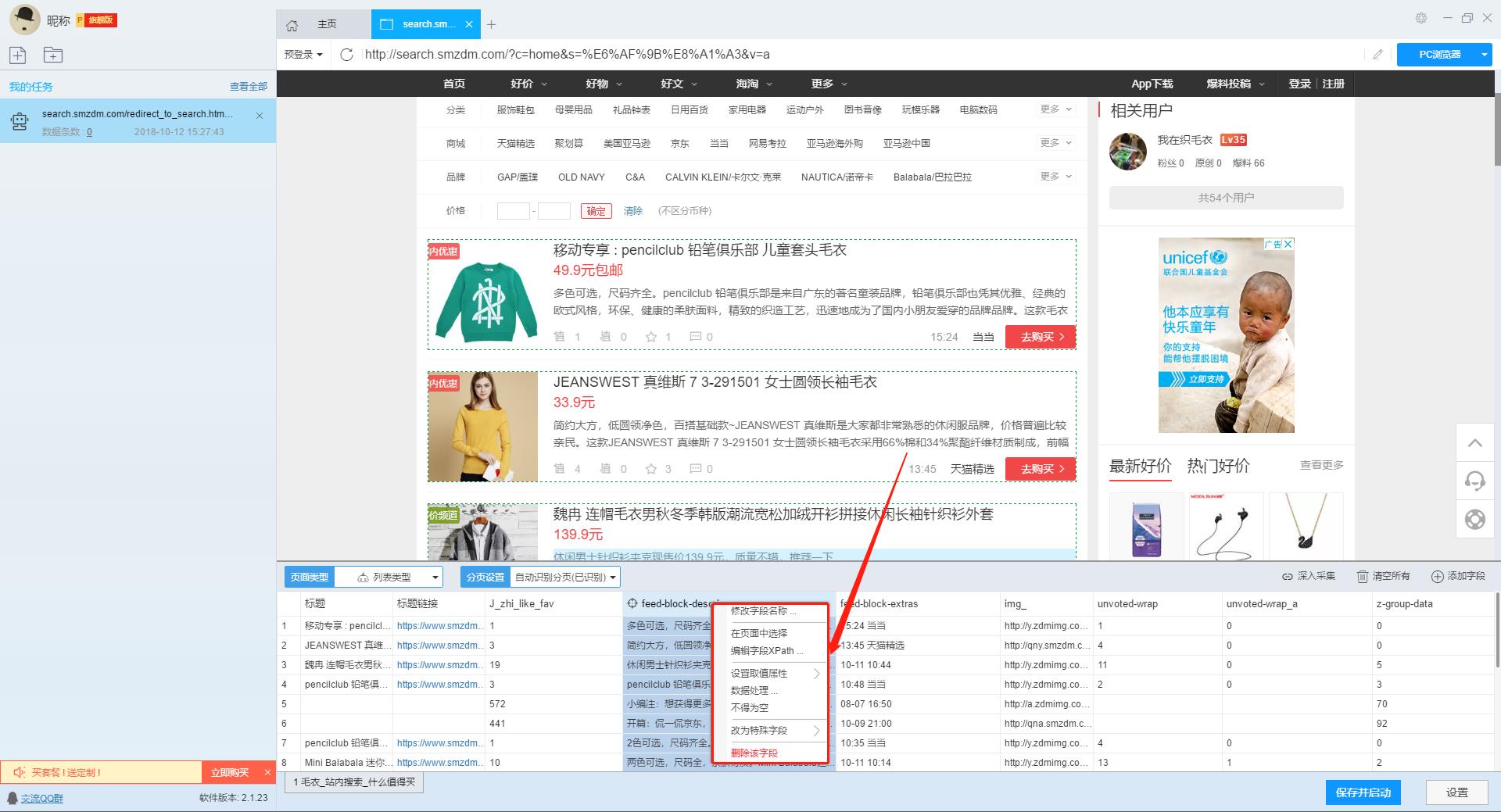Open the 1 毛衣_站内搜索 bottom tab

tap(354, 782)
